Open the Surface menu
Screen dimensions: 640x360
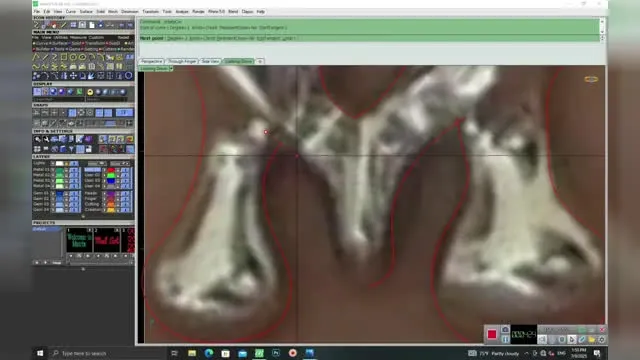[x=86, y=11]
